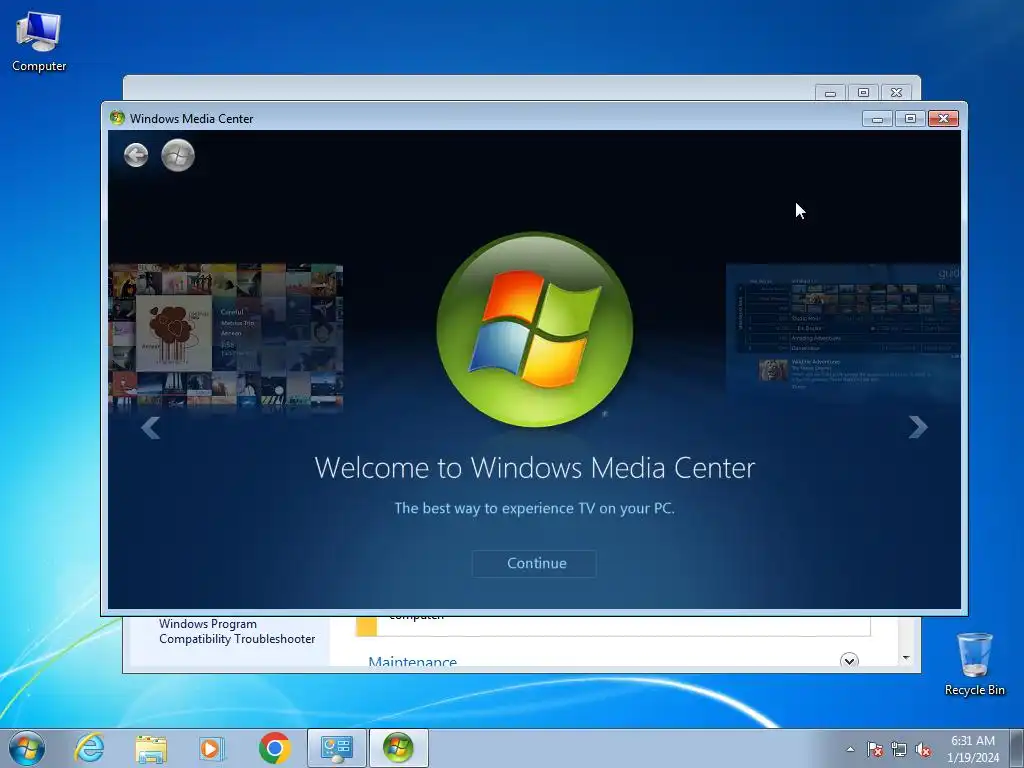Image resolution: width=1024 pixels, height=768 pixels.
Task: Click the scroll down arrow in the background window
Action: [x=906, y=658]
